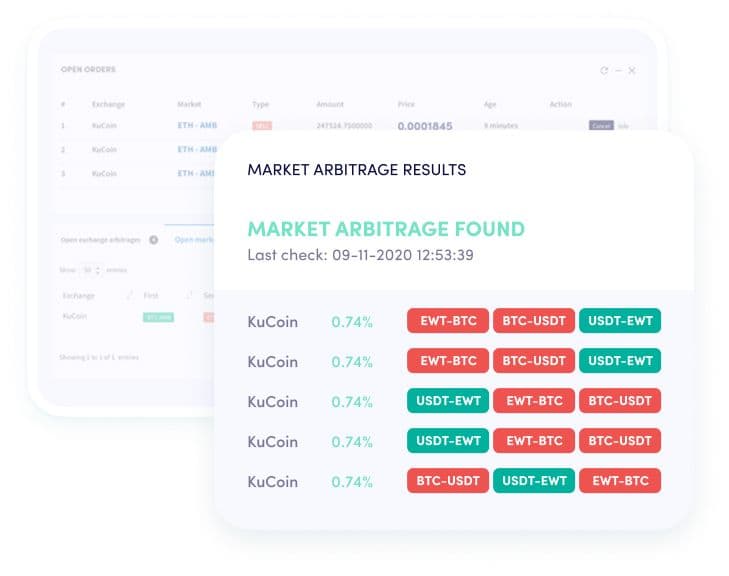Switch to the Open market arbitrages tab
Viewport: 729px width, 576px height.
(x=194, y=240)
